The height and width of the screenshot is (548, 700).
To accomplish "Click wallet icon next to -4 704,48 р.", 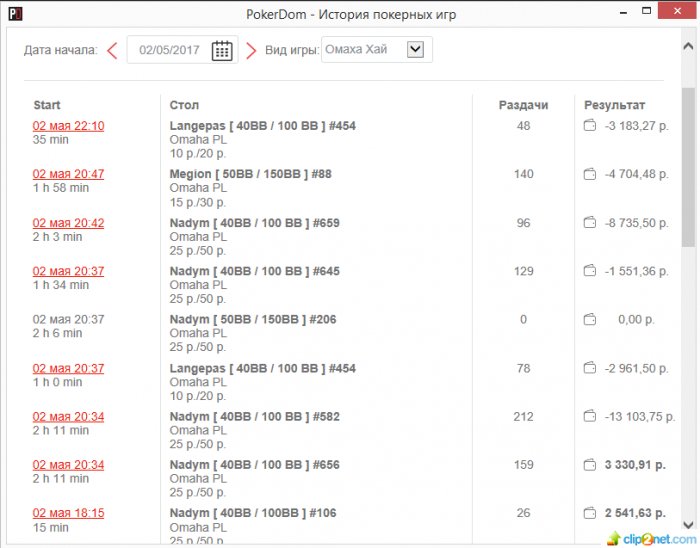I will click(x=590, y=174).
